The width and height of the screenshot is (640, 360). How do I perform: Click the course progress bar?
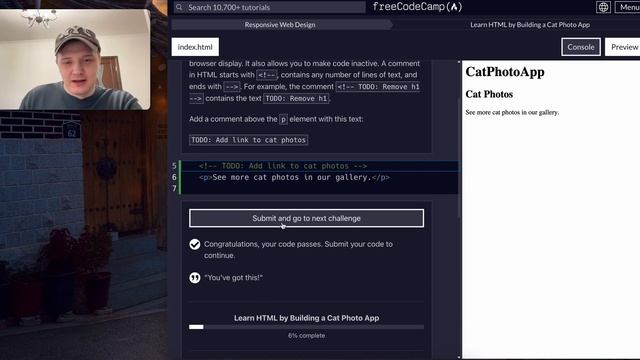coord(306,327)
